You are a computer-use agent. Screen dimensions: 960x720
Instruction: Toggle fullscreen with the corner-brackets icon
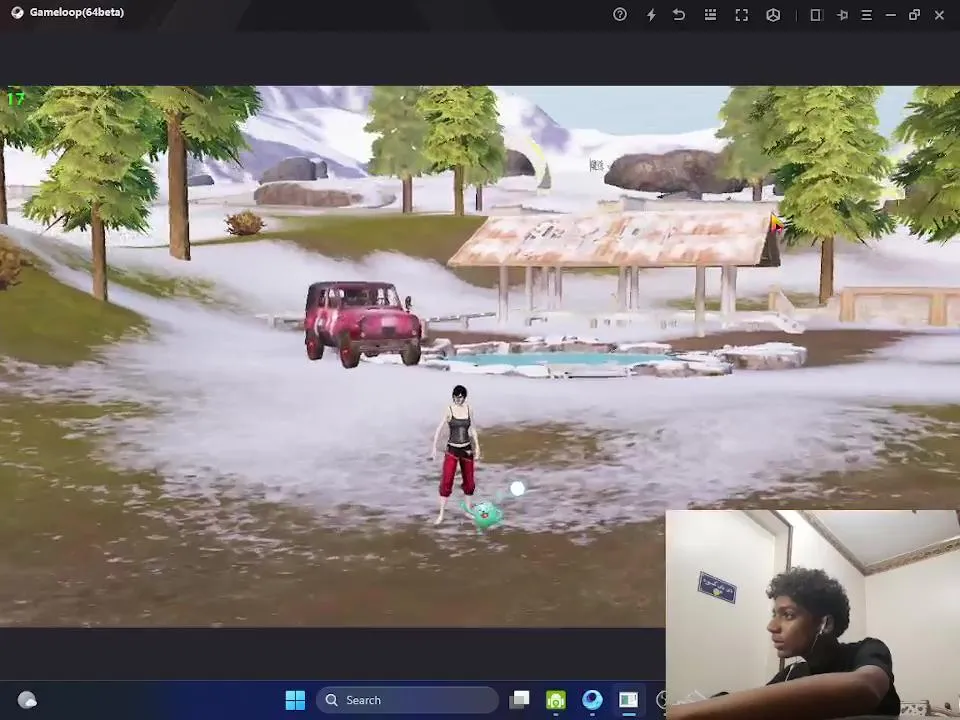[741, 15]
